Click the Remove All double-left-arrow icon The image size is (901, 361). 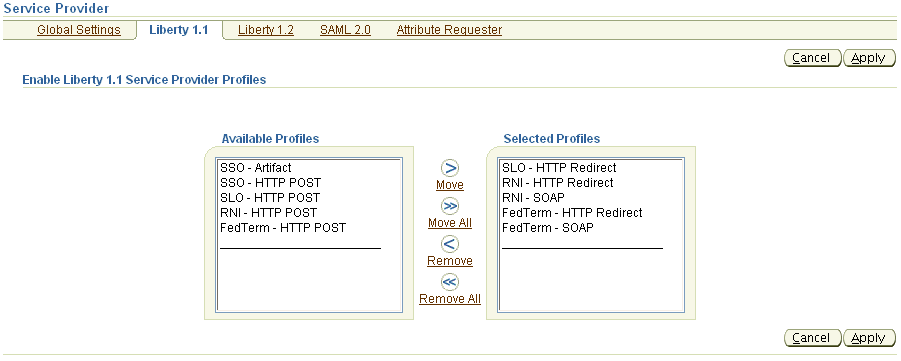tap(450, 282)
